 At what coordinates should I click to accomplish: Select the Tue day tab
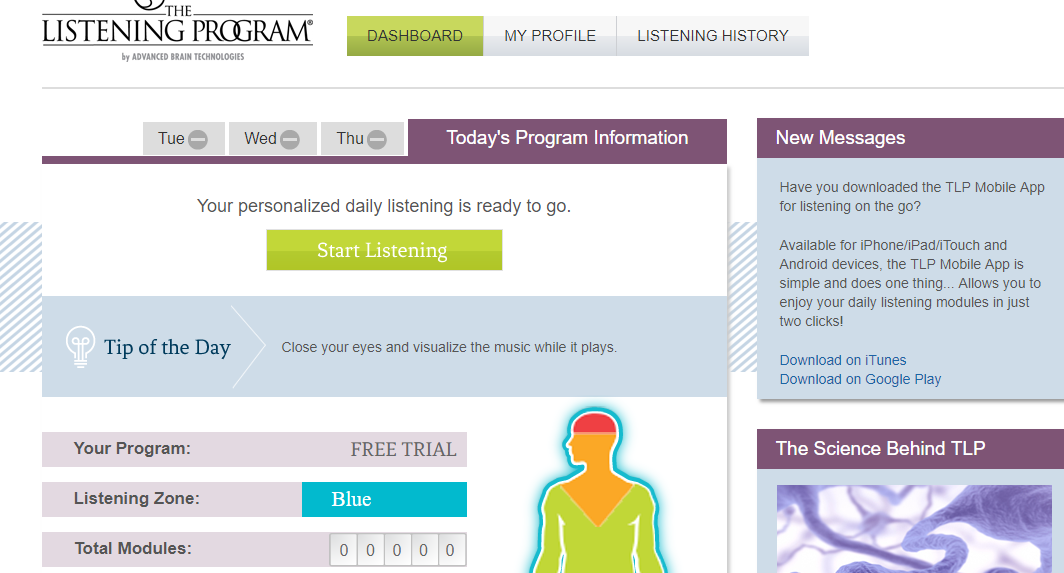(x=183, y=138)
